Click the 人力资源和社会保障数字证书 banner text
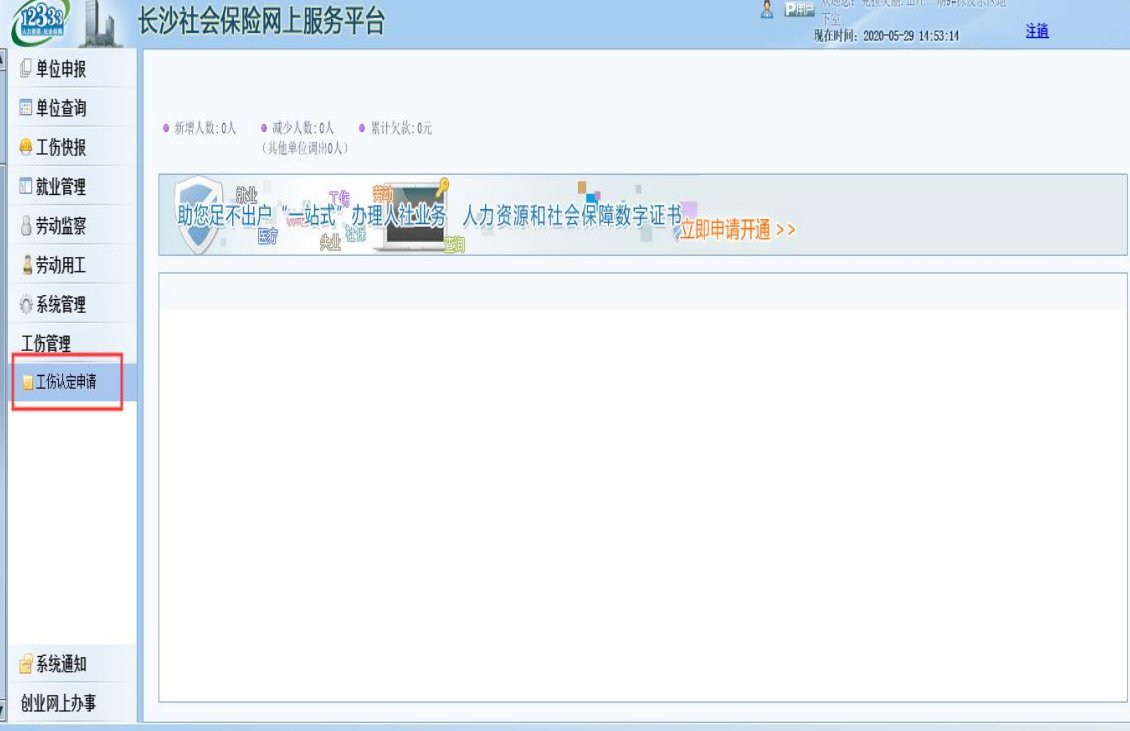1130x731 pixels. coord(572,215)
